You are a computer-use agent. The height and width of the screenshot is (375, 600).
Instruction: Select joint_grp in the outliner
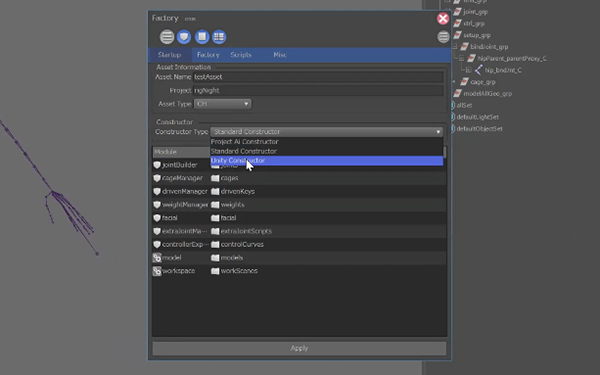[x=475, y=12]
